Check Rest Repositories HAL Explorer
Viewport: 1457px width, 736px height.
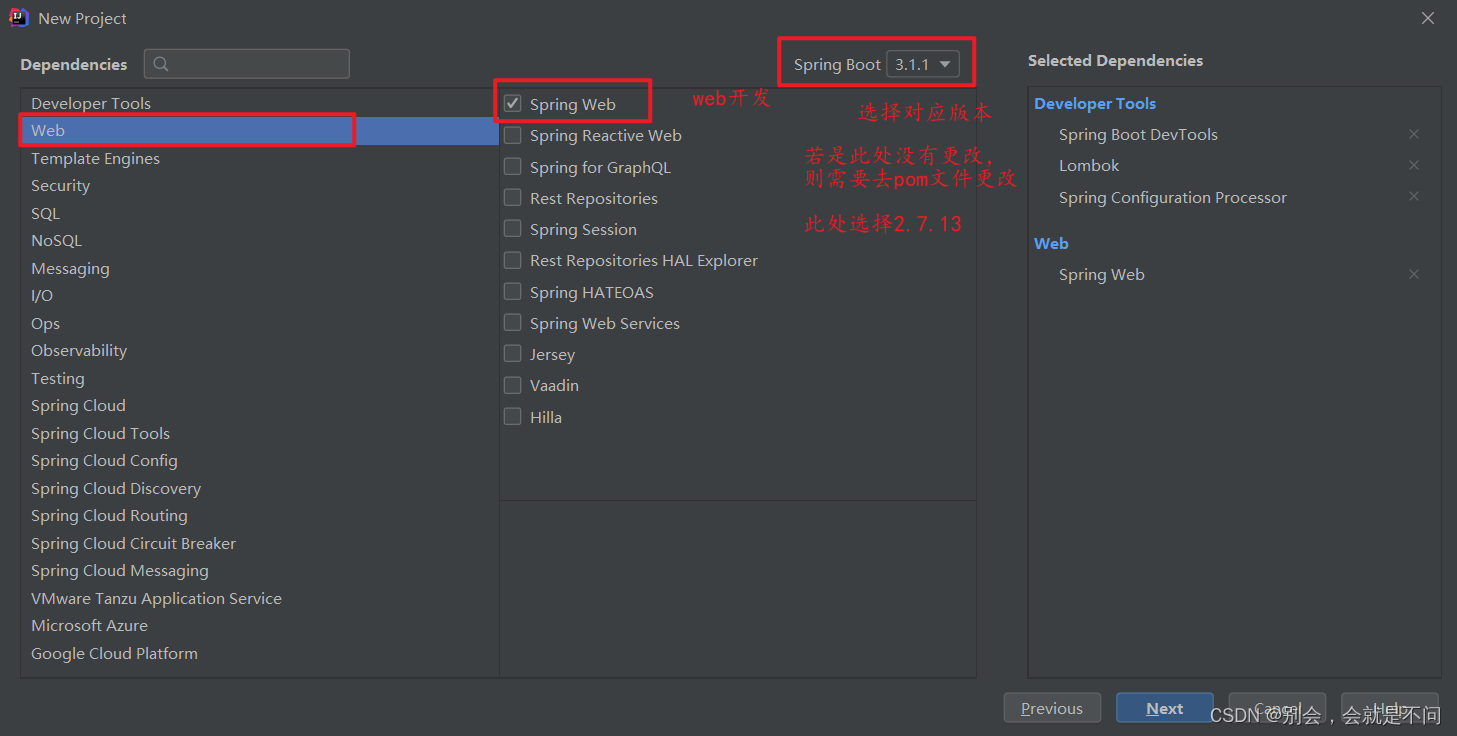pos(513,260)
